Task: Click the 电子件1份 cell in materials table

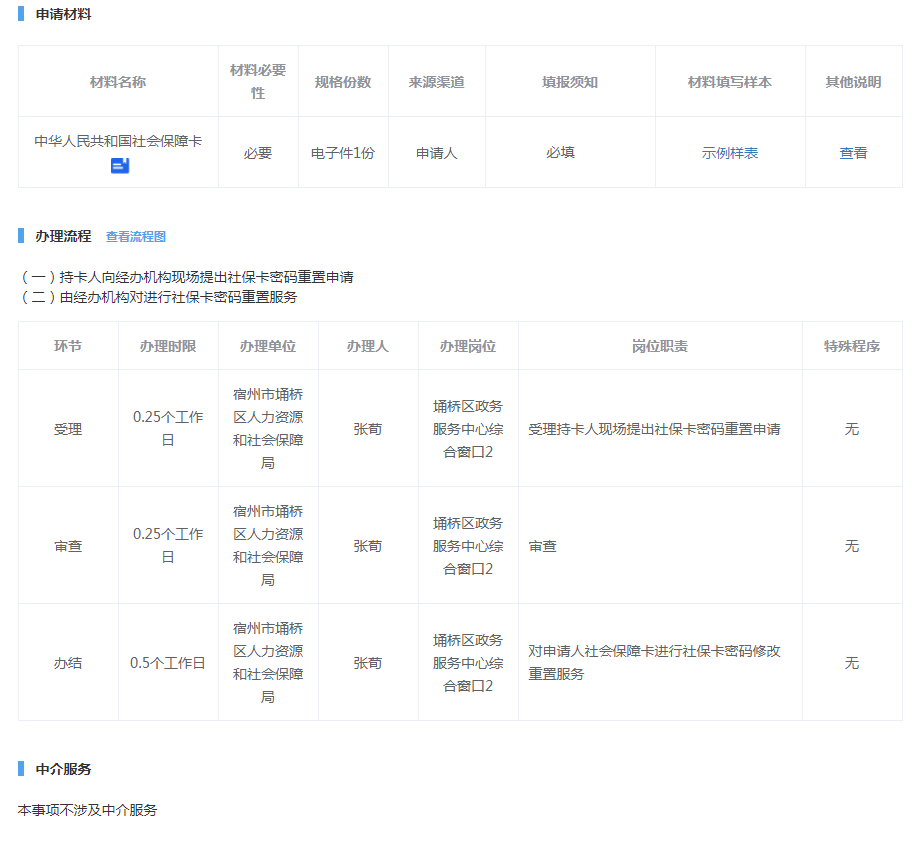Action: (343, 153)
